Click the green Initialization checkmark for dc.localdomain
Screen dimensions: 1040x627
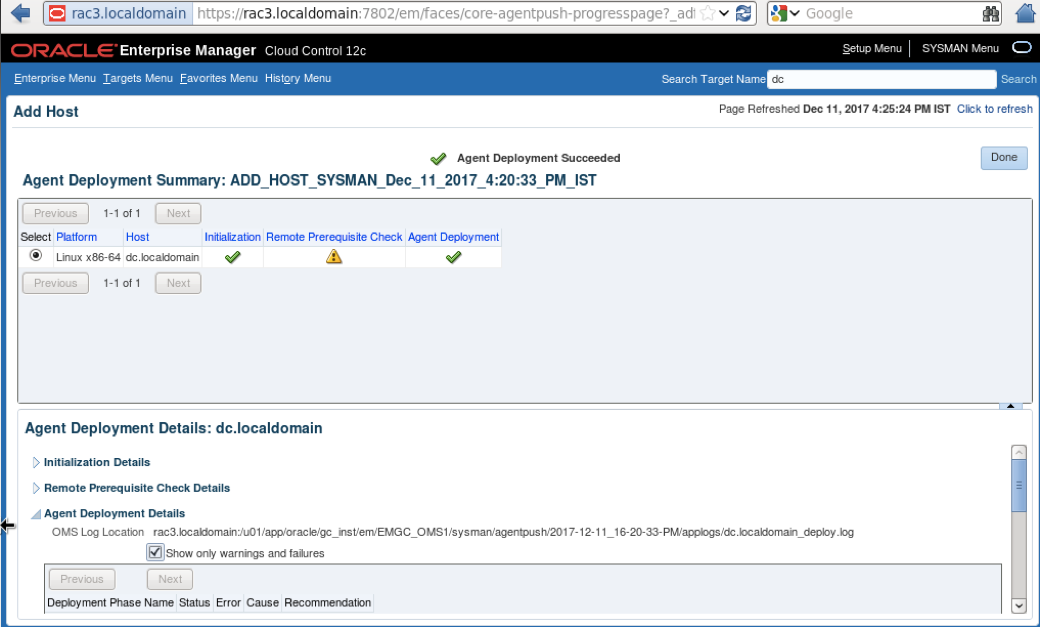pos(232,257)
